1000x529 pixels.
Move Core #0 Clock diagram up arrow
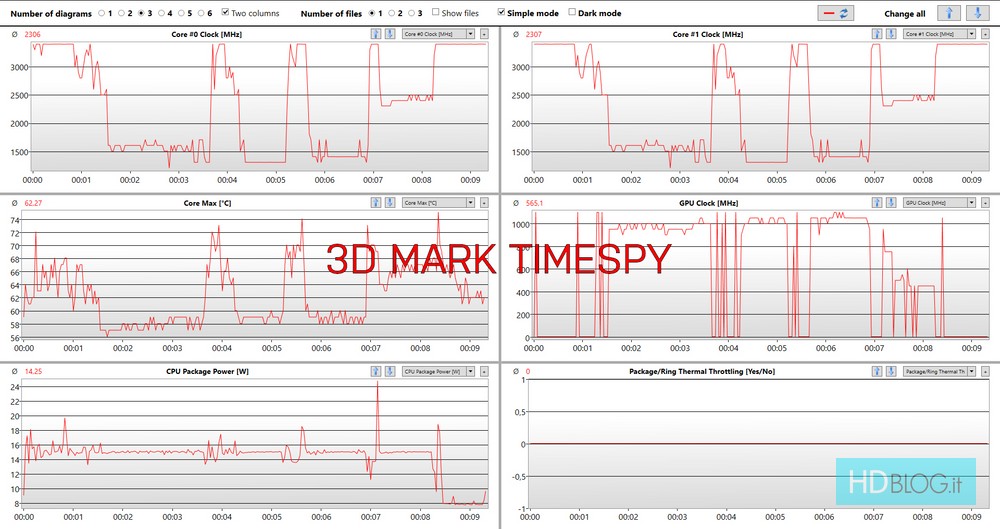click(x=376, y=34)
